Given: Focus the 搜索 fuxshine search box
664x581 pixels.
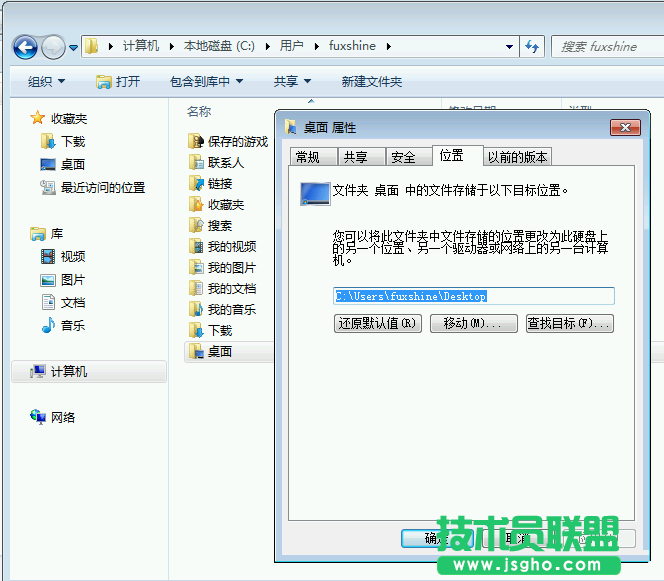Looking at the screenshot, I should [607, 47].
